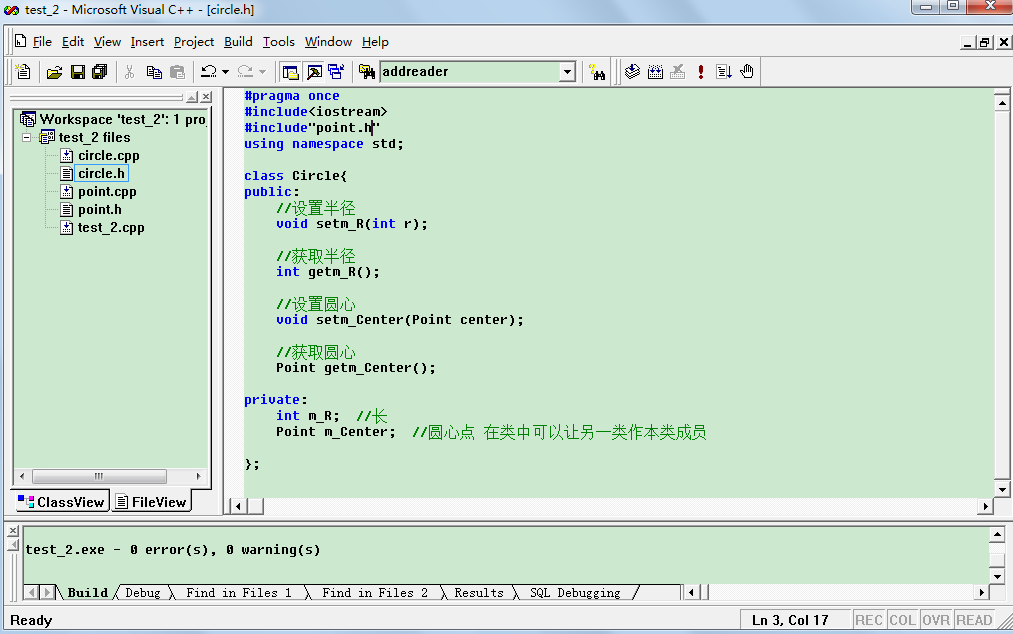Screen dimensions: 1013x634
Task: Open the Window menu
Action: pos(328,42)
